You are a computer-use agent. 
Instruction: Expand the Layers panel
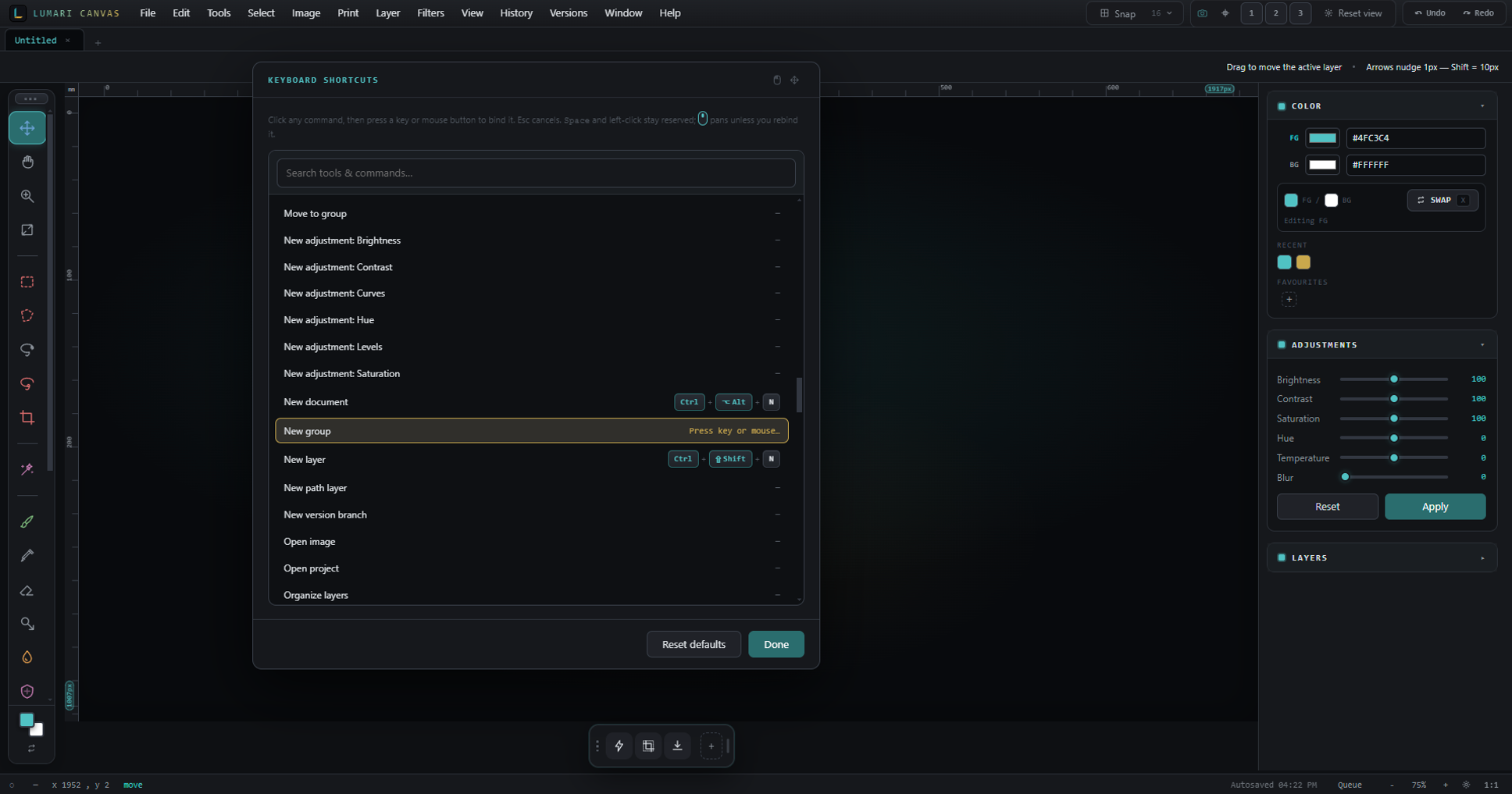[x=1482, y=558]
